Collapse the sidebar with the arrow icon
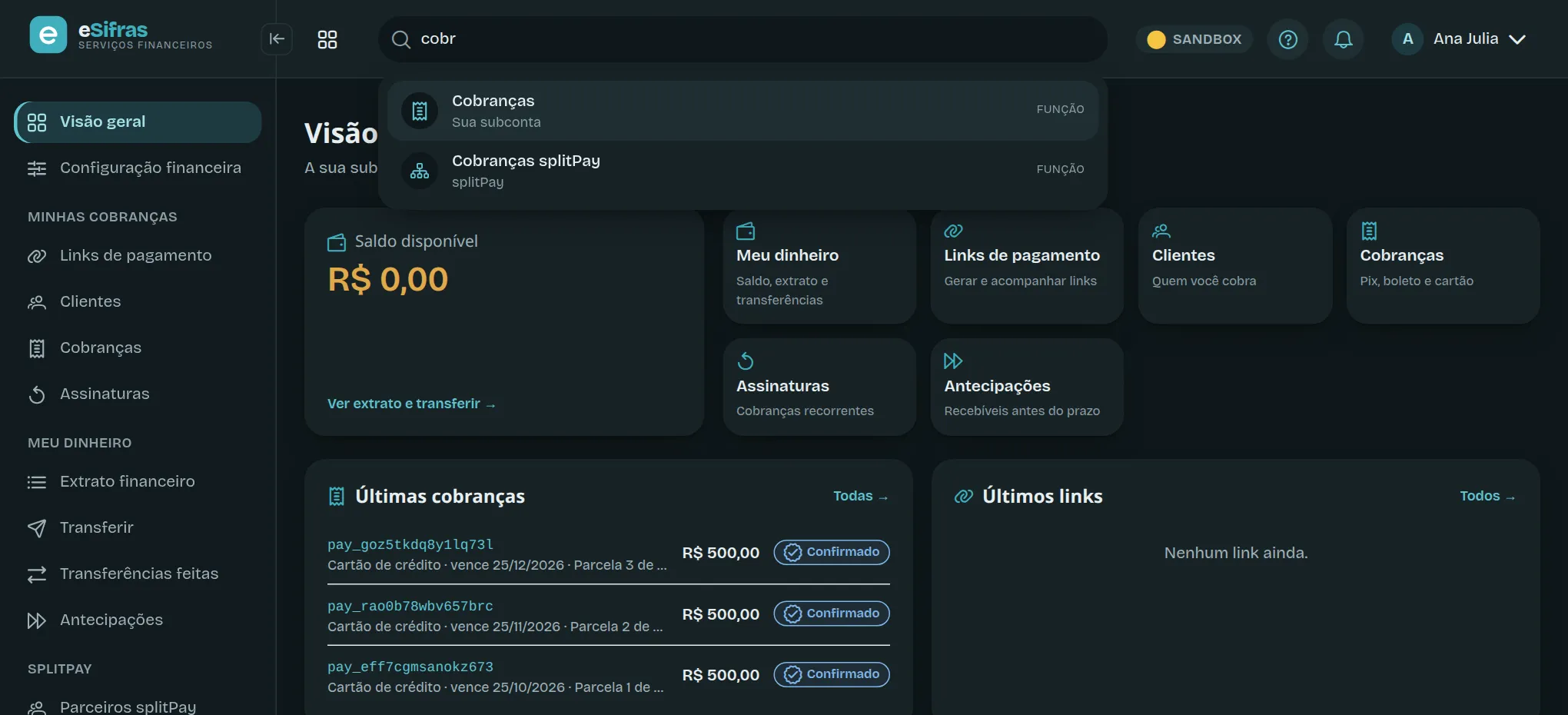 pos(277,39)
